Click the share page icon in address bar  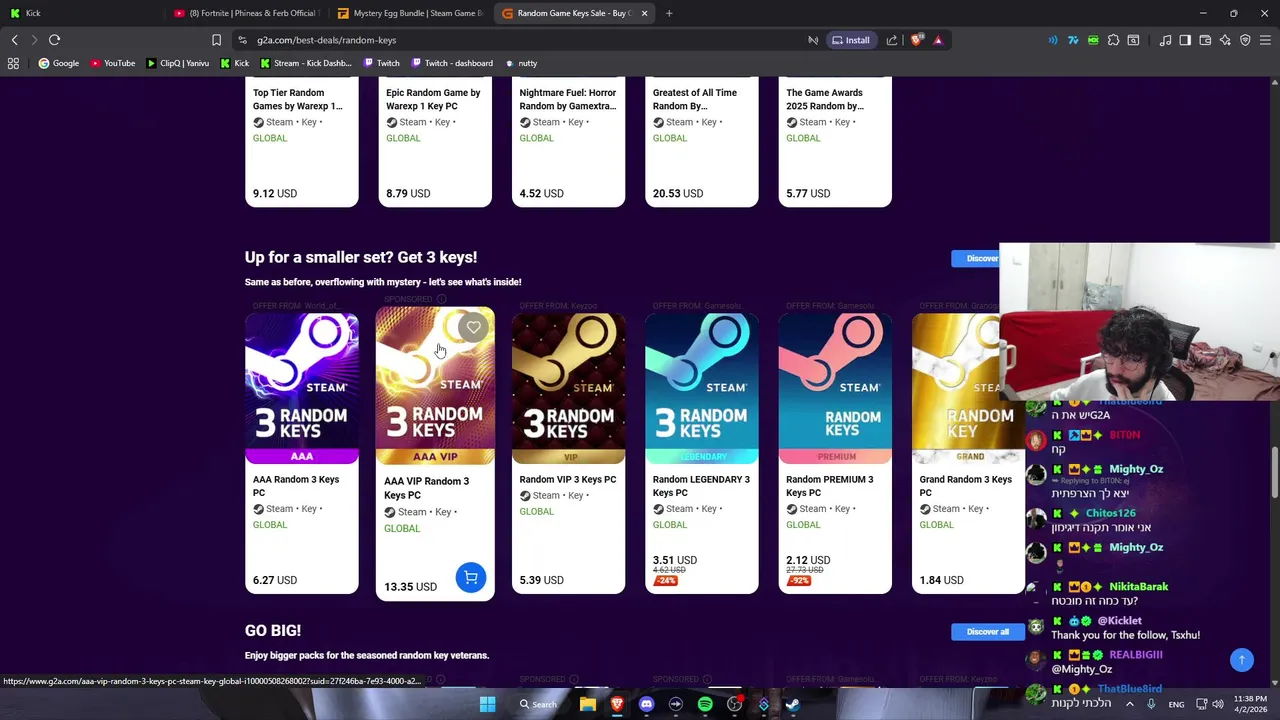(x=892, y=40)
